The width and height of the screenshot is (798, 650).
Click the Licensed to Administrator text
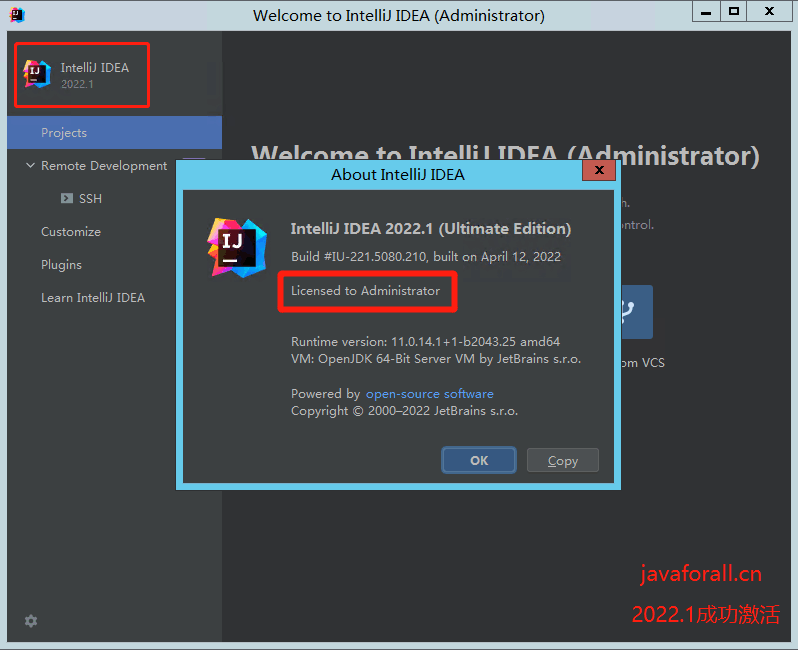click(x=365, y=291)
